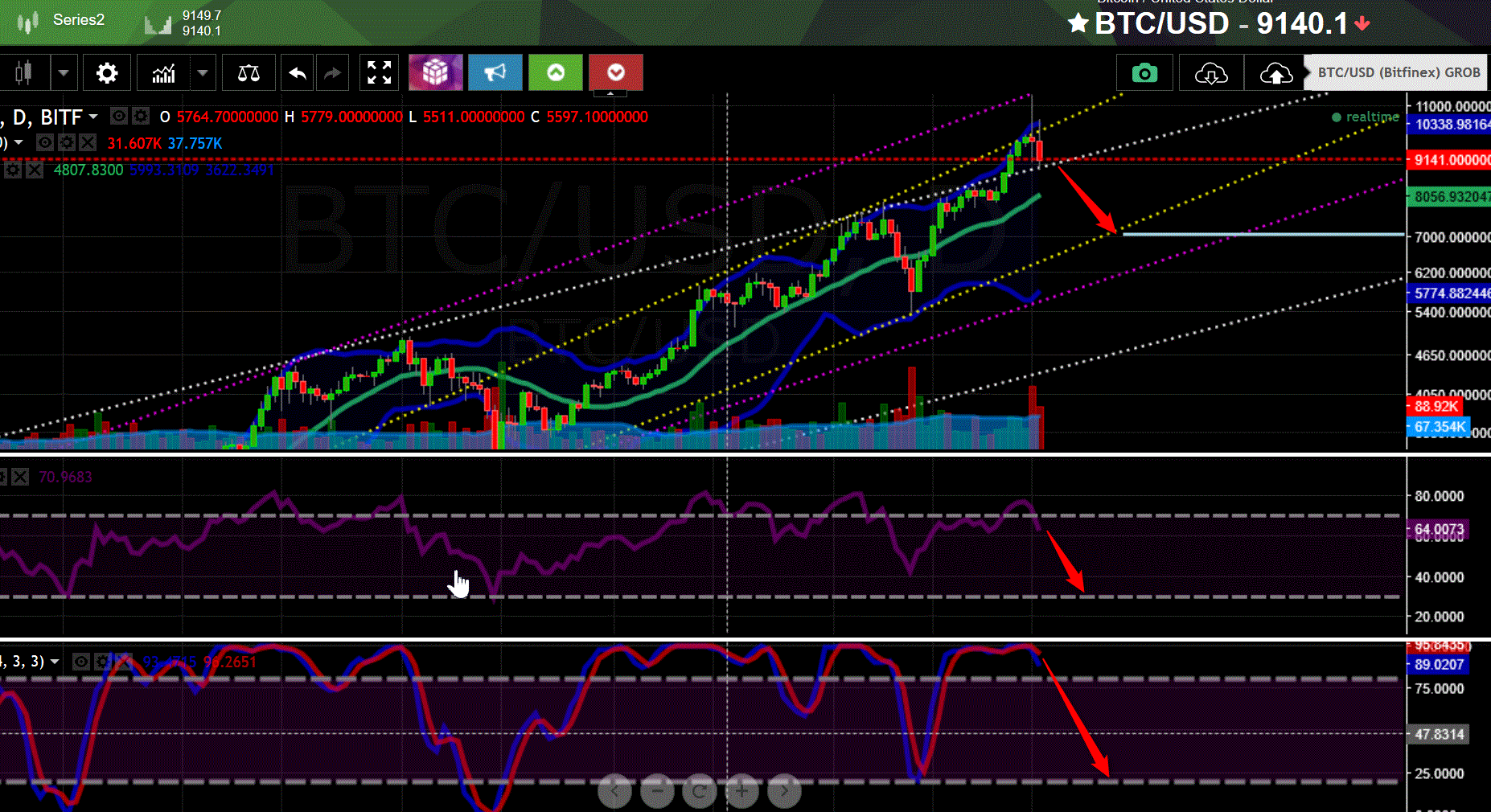Screen dimensions: 1491x812
Task: Select the candlestick chart type button
Action: 24,73
